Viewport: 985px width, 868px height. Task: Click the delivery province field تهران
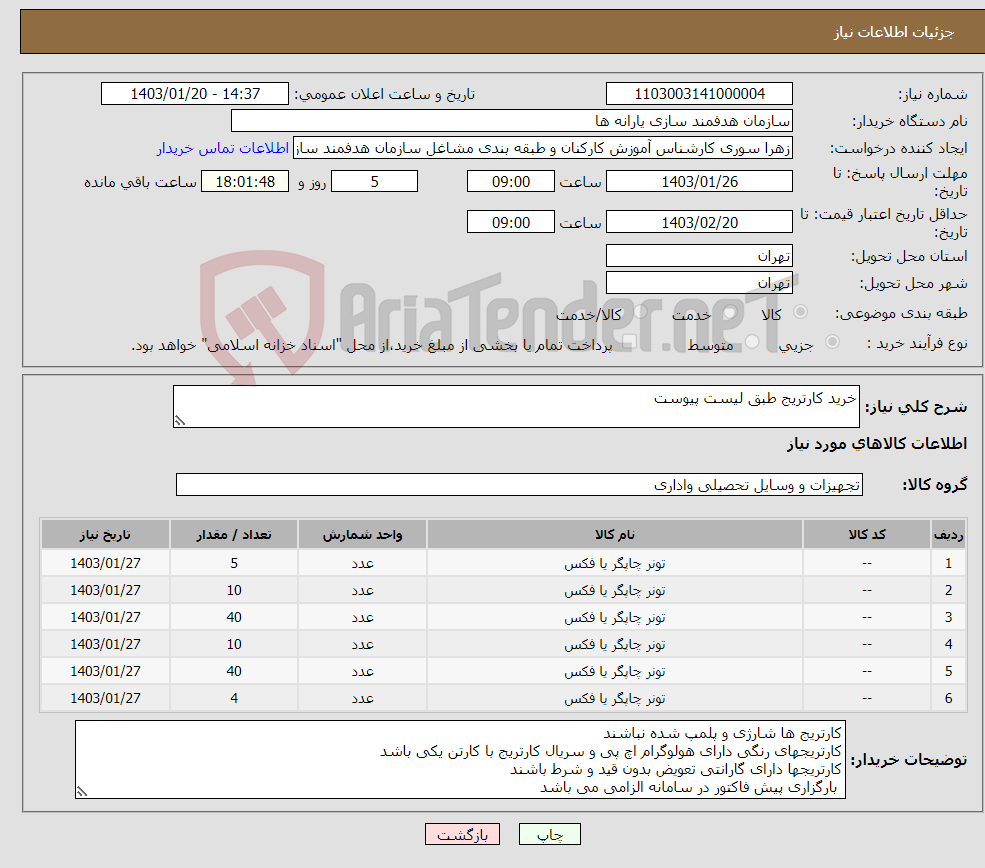[x=699, y=256]
